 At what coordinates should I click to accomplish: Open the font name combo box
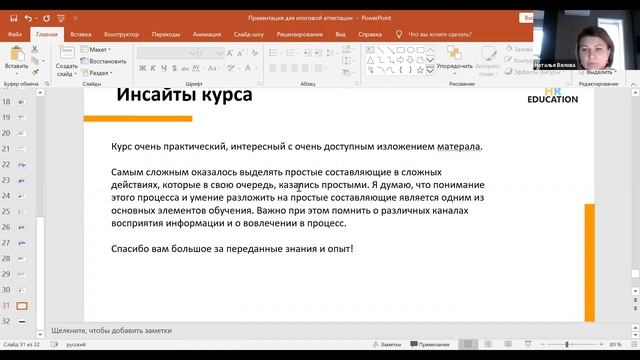tap(167, 53)
